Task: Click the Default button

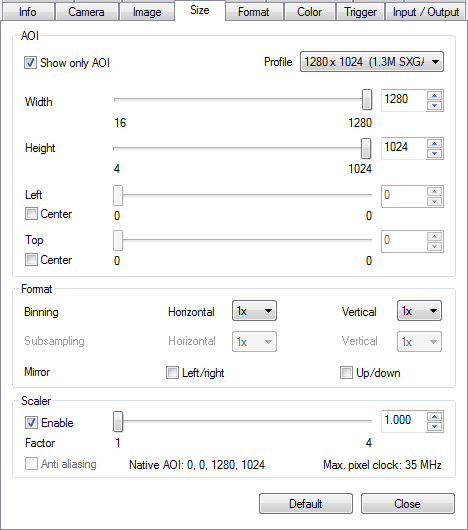Action: (306, 504)
